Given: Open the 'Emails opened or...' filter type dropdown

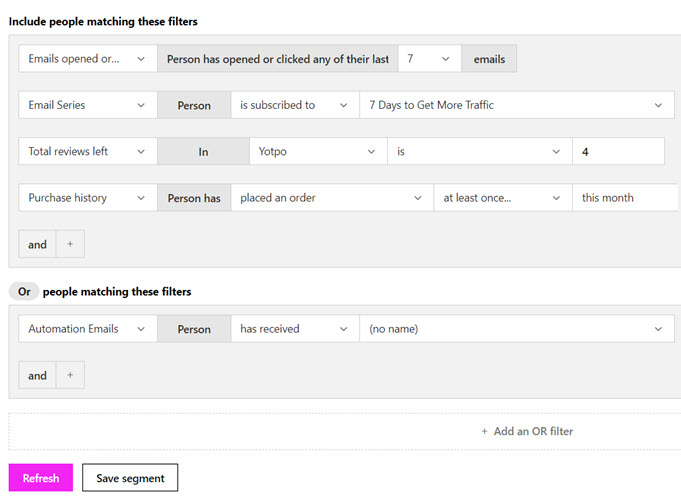Looking at the screenshot, I should pos(88,59).
